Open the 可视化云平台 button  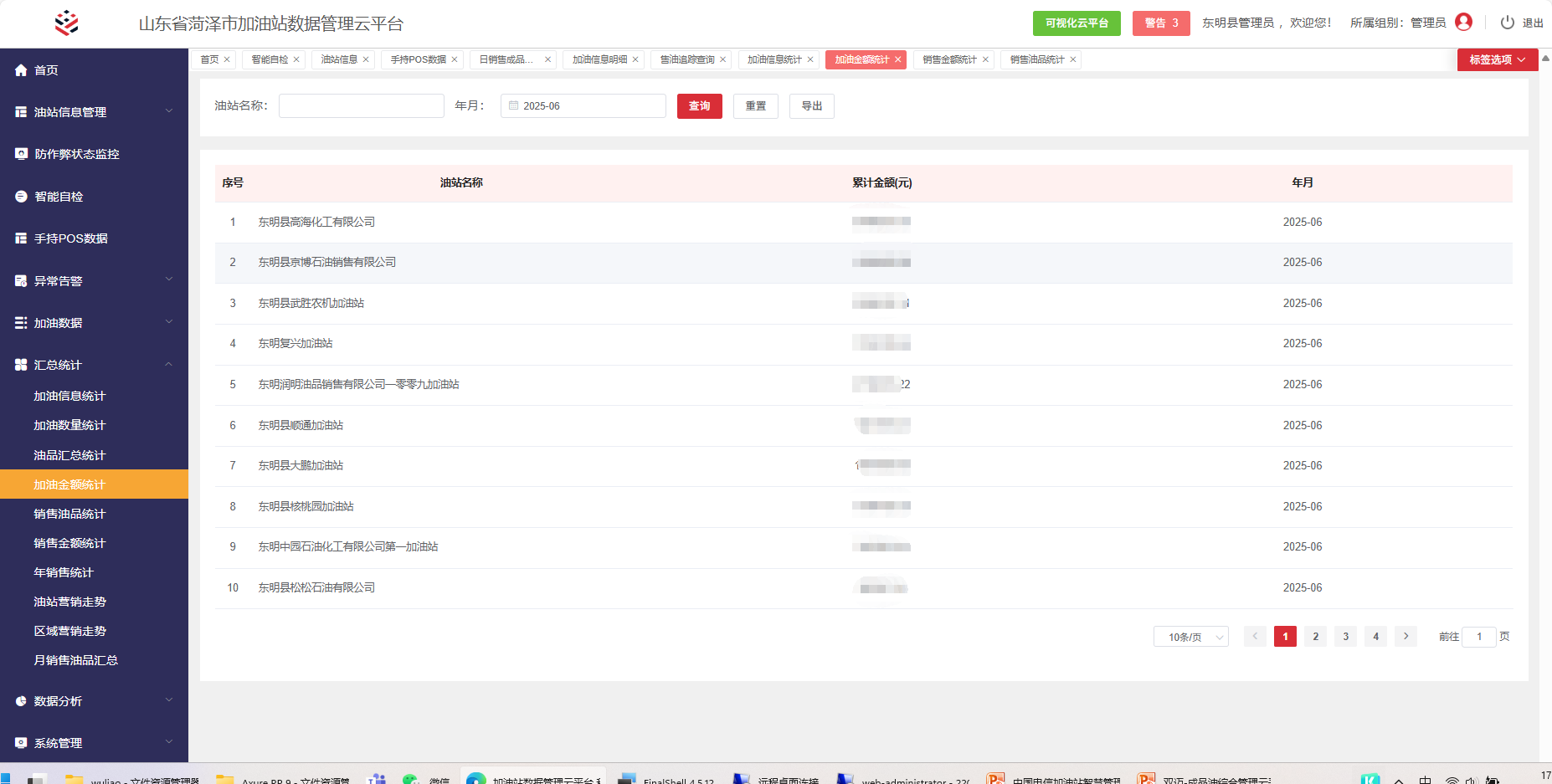point(1077,23)
